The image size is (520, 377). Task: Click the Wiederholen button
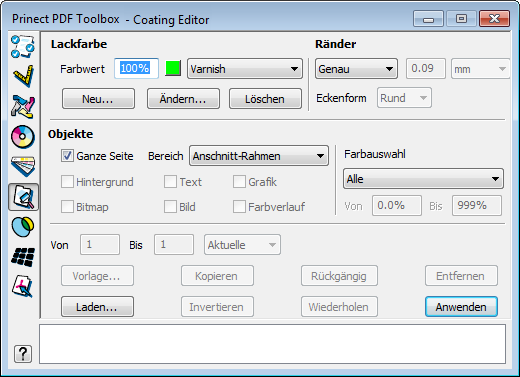pyautogui.click(x=339, y=307)
